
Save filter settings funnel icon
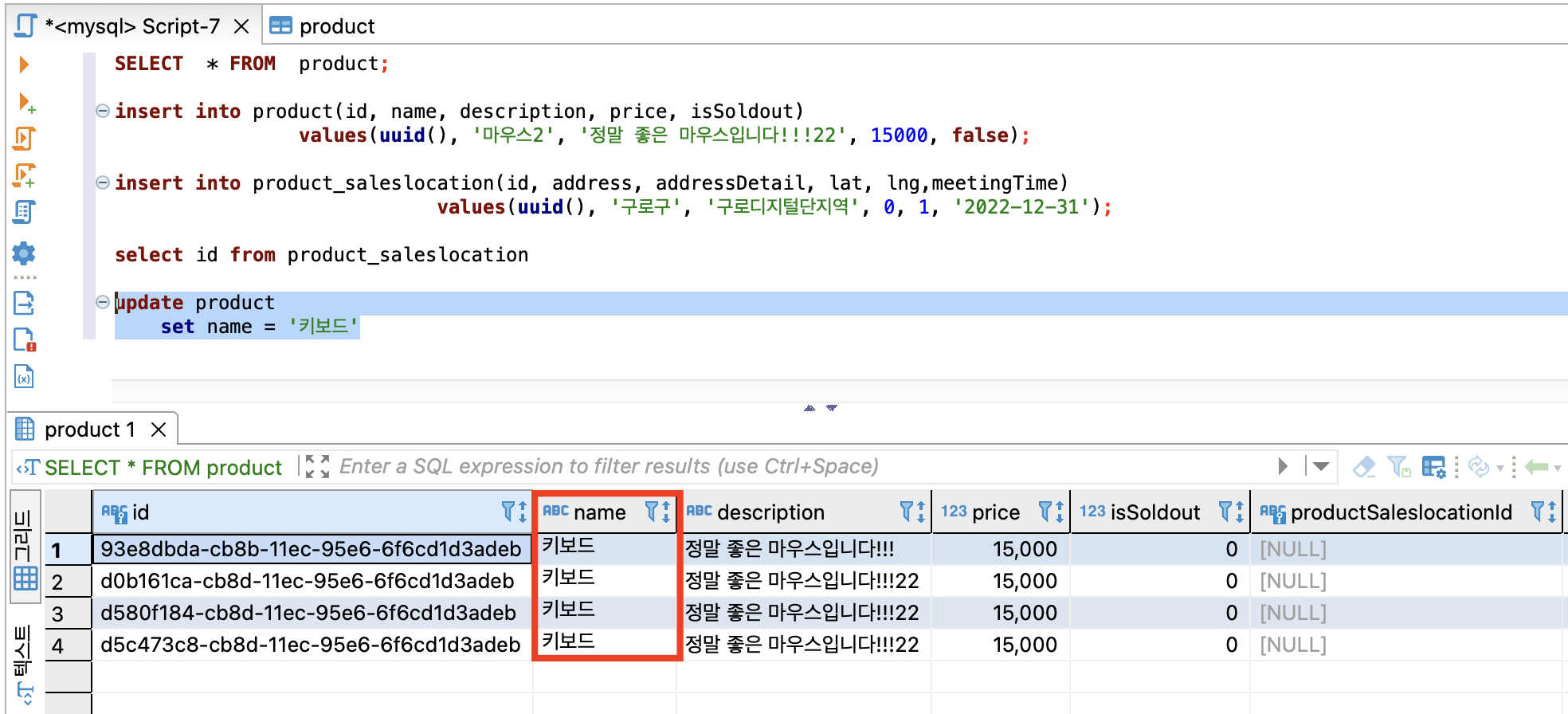1398,466
